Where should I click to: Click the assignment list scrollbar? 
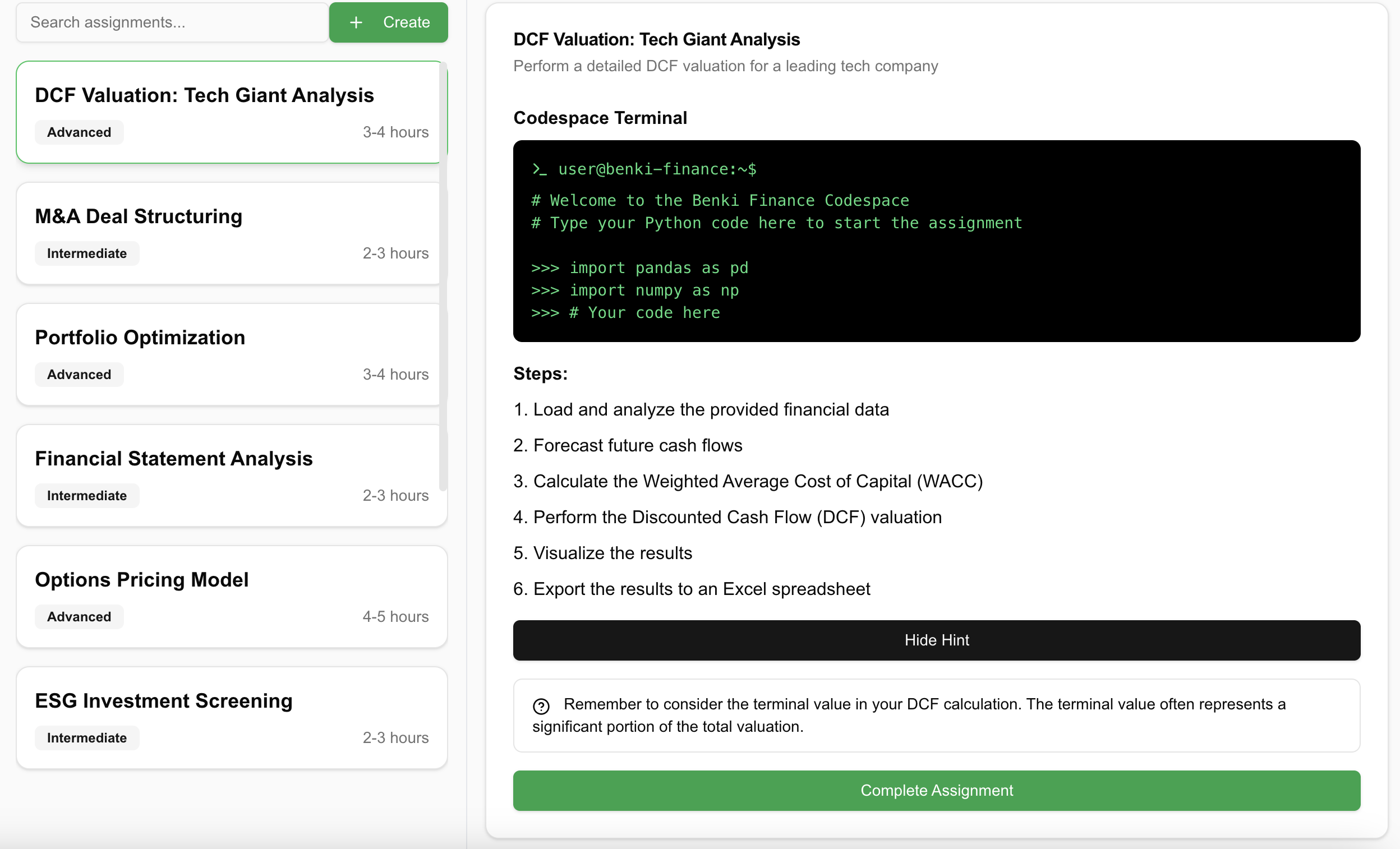coord(443,275)
